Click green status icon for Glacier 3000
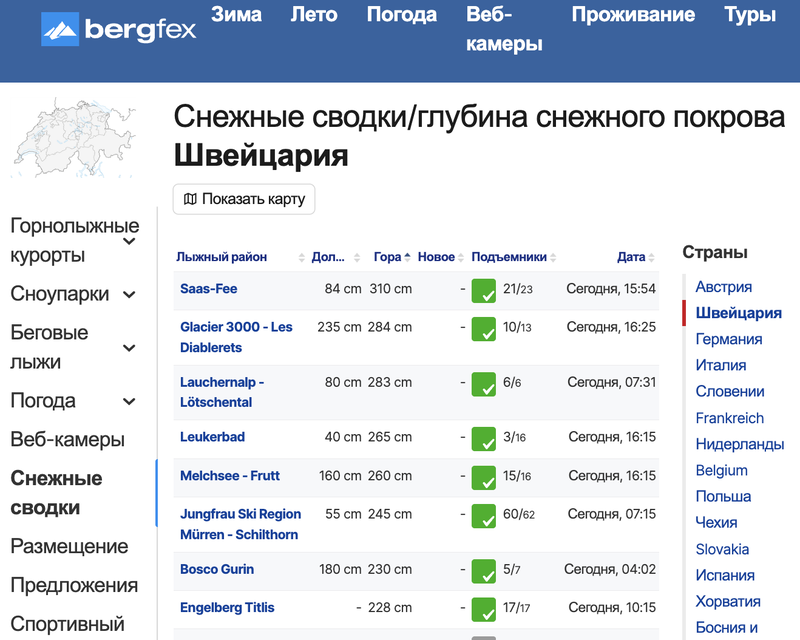 pyautogui.click(x=484, y=329)
